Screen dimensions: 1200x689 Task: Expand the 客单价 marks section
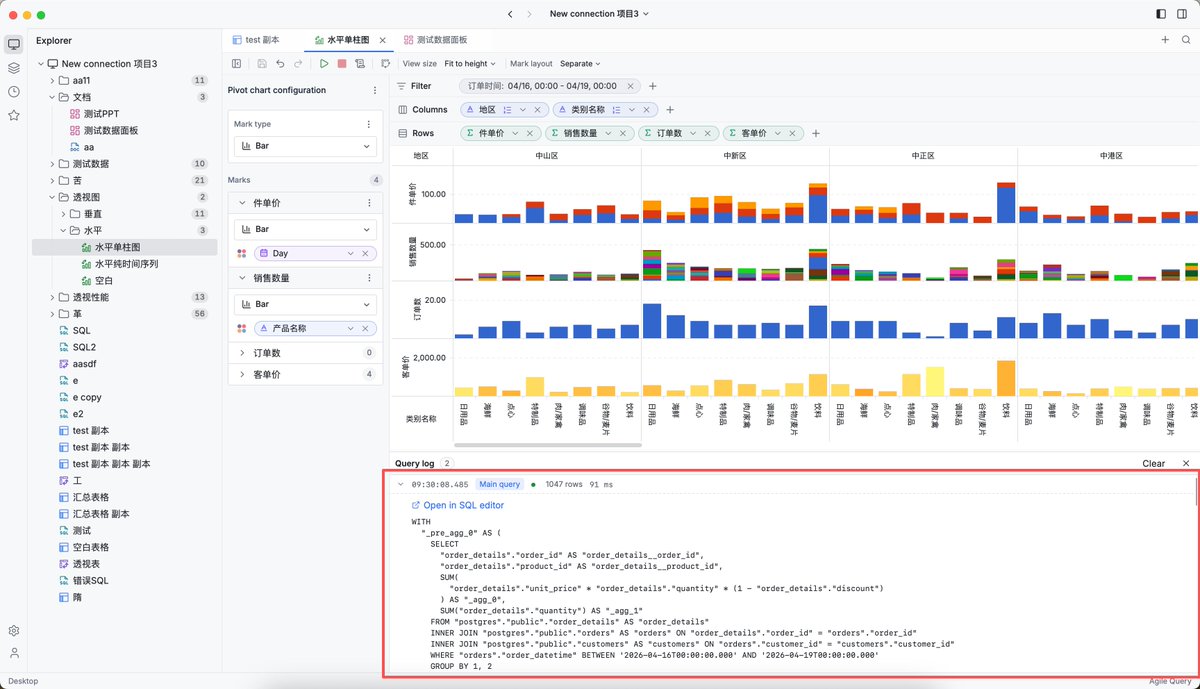(x=242, y=374)
